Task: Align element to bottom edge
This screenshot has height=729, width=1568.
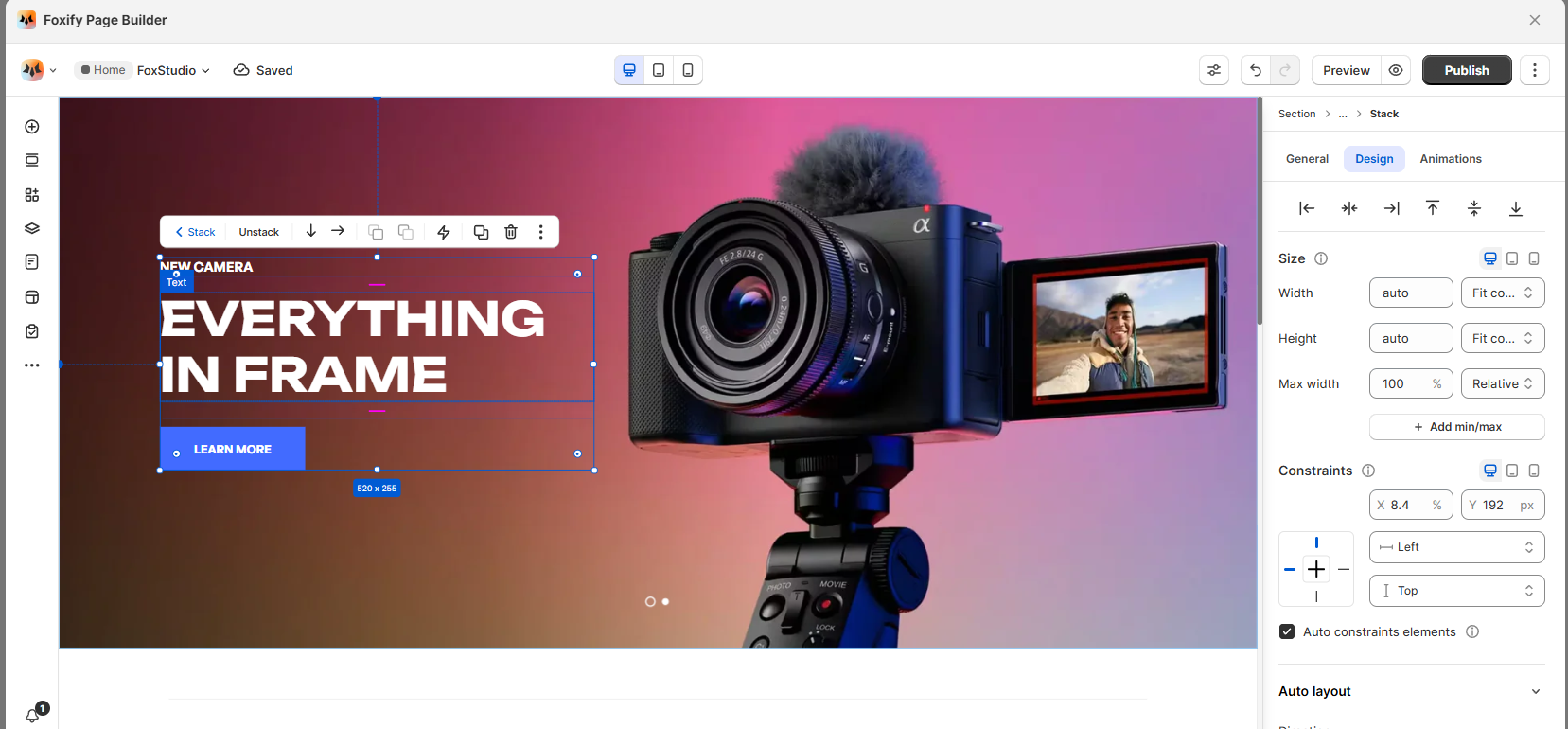Action: click(x=1516, y=208)
